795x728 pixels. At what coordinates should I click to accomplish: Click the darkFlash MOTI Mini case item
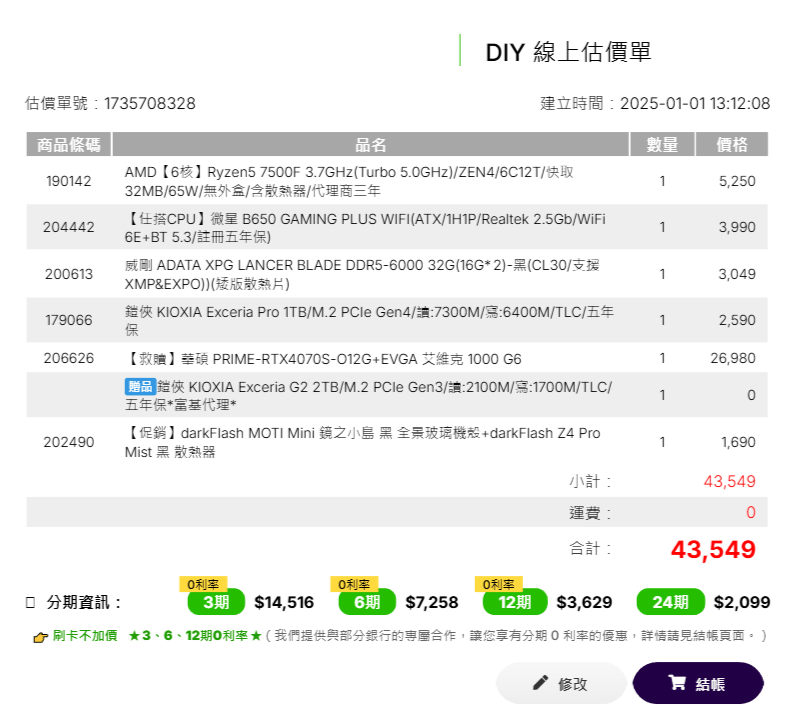click(x=362, y=442)
